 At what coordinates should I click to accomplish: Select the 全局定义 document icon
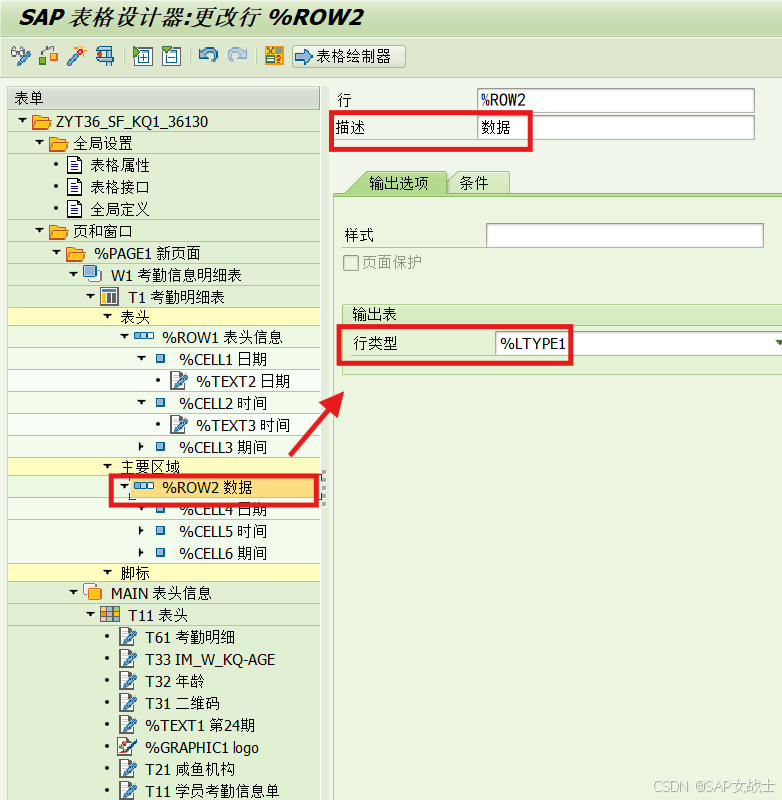[x=74, y=209]
